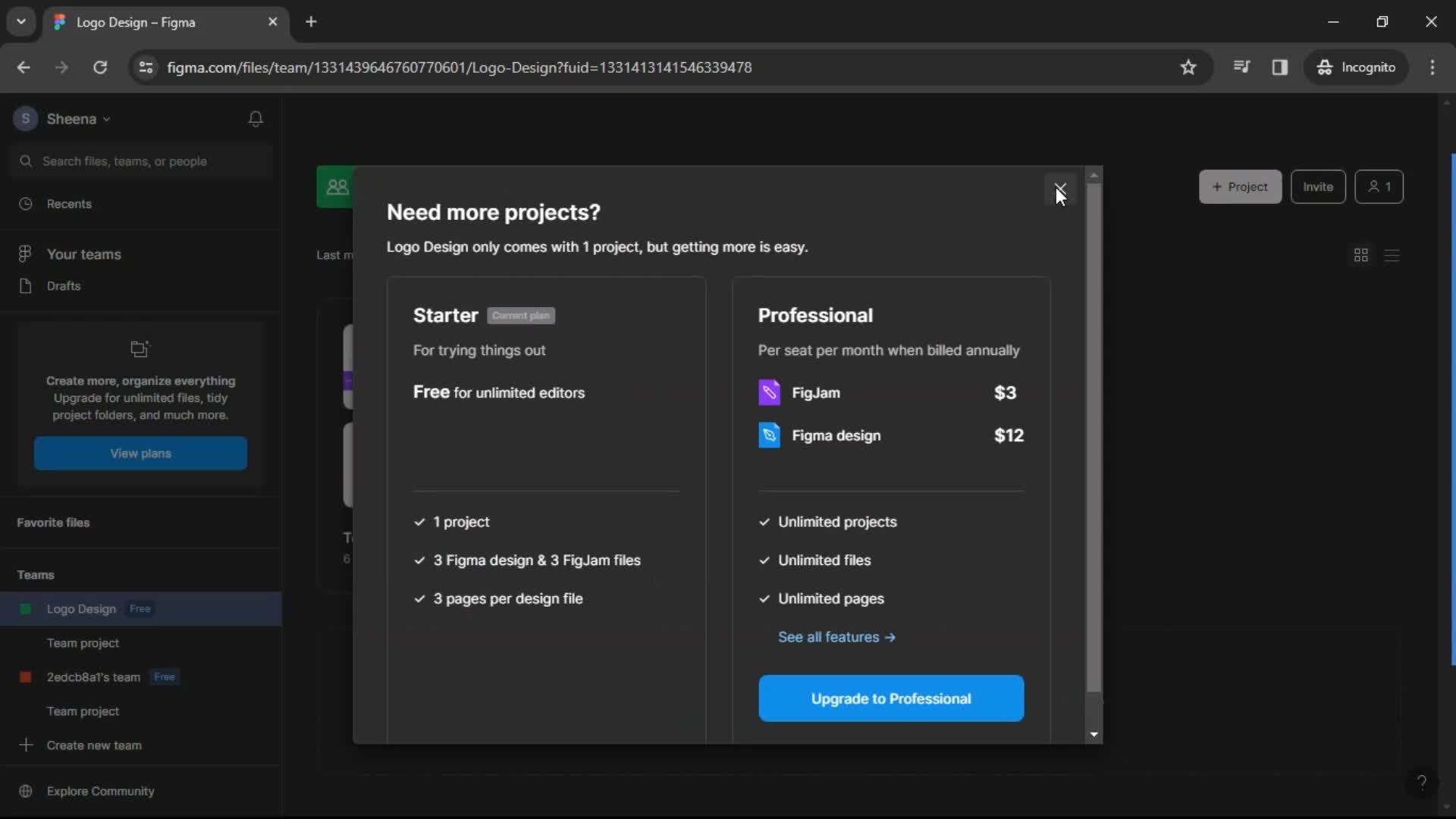Click the address bar URL

(460, 67)
